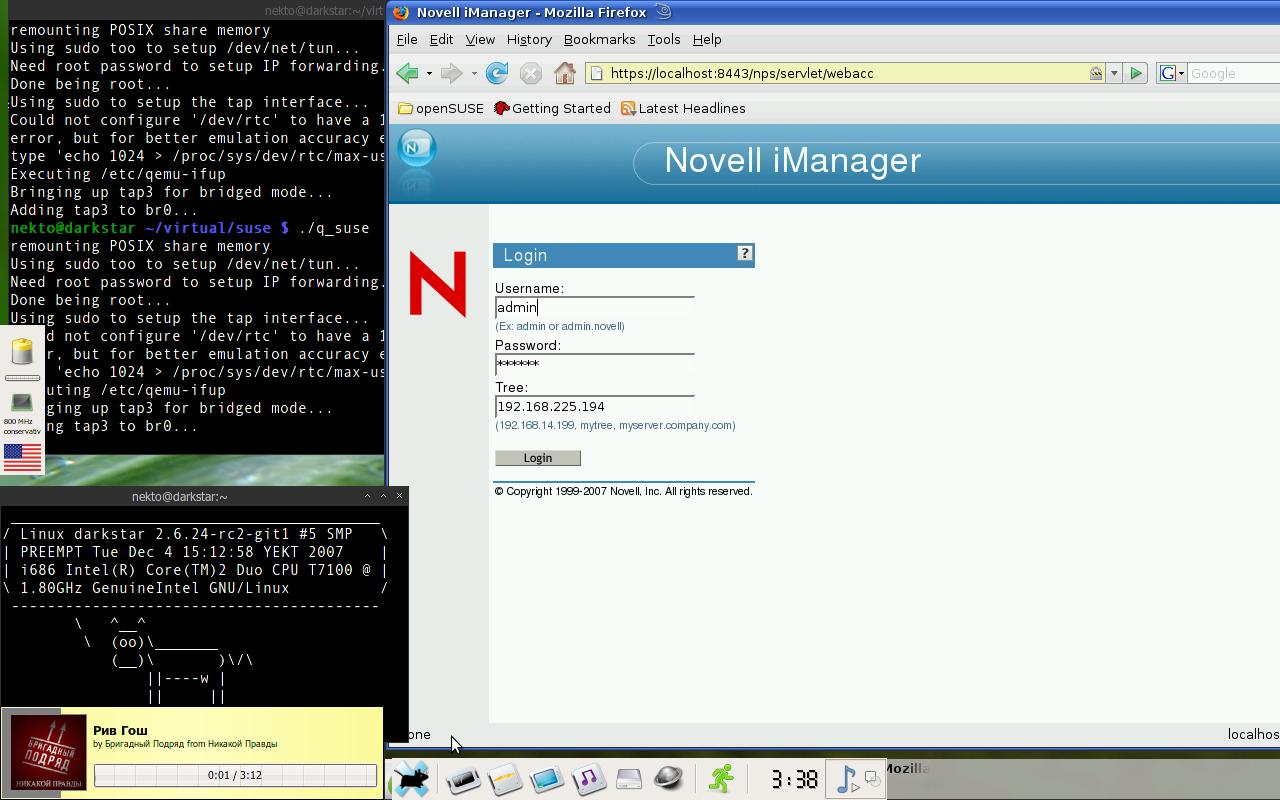Open the Latest Headlines feed bookmark
This screenshot has height=800, width=1280.
[683, 108]
